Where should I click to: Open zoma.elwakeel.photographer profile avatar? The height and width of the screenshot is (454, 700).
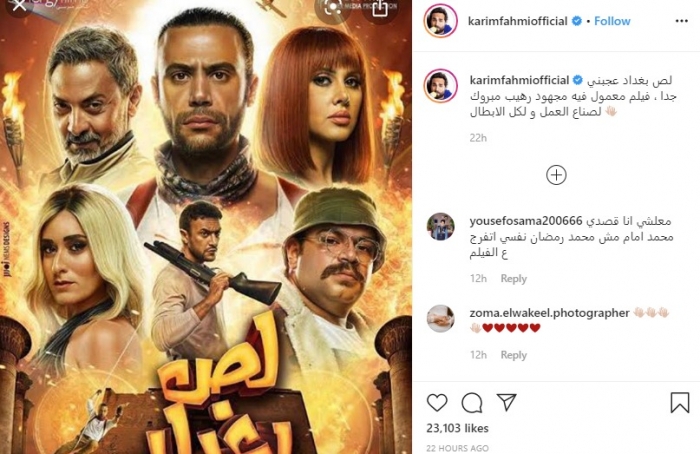click(x=441, y=319)
